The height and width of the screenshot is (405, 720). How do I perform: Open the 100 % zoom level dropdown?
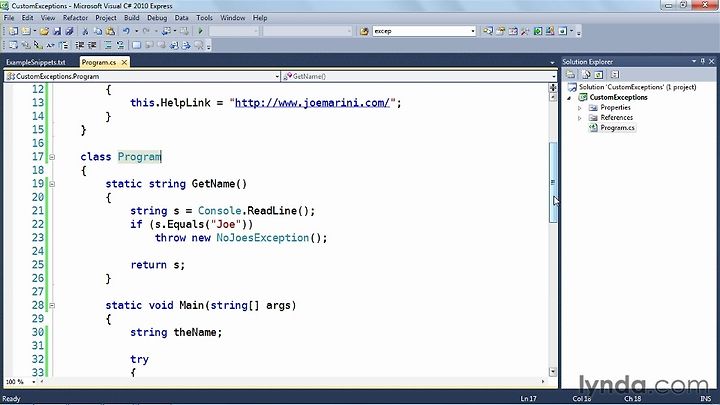pos(33,382)
